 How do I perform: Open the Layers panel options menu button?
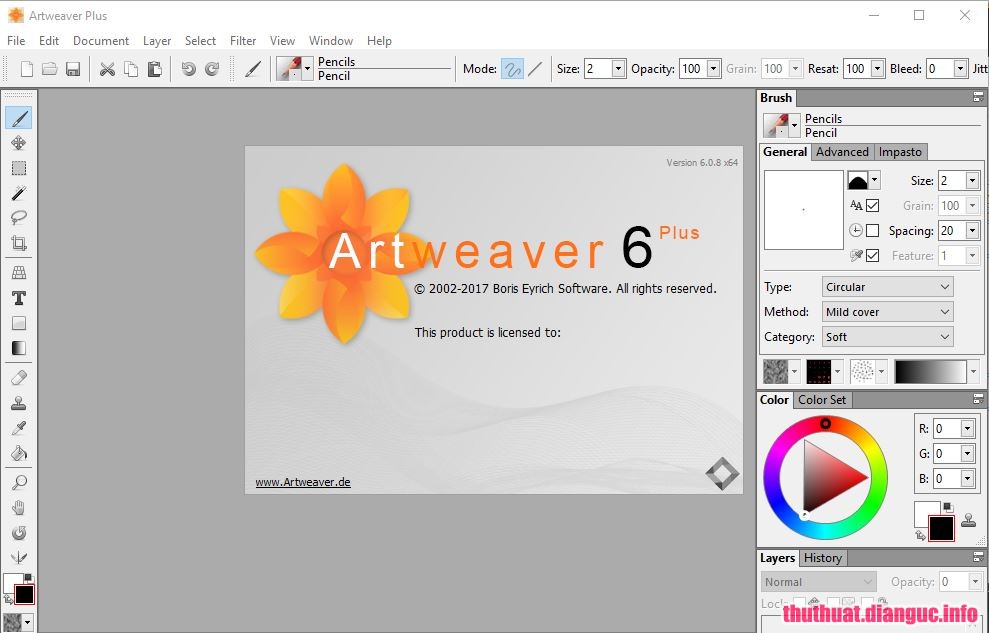978,558
